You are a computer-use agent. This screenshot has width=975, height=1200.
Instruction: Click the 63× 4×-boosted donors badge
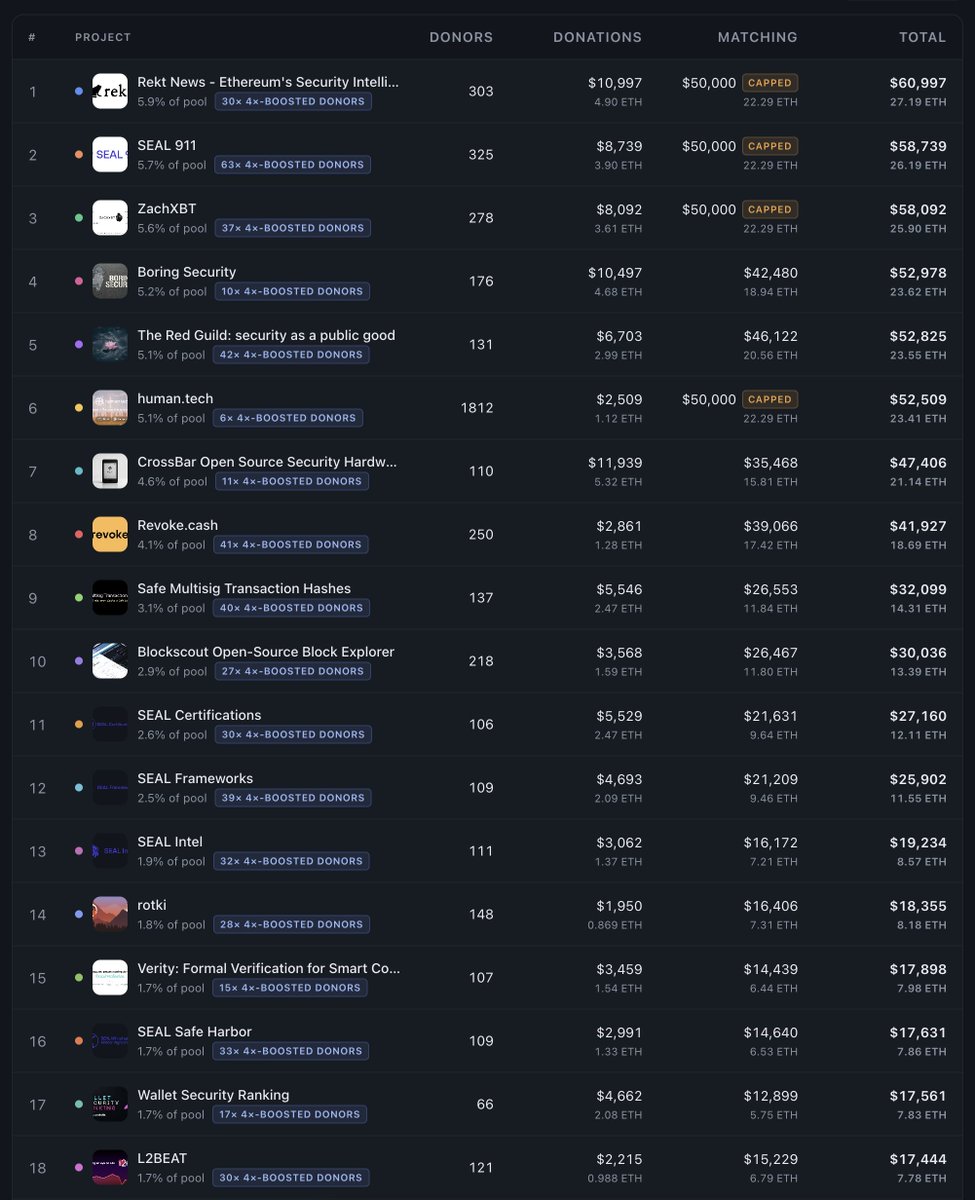coord(292,164)
